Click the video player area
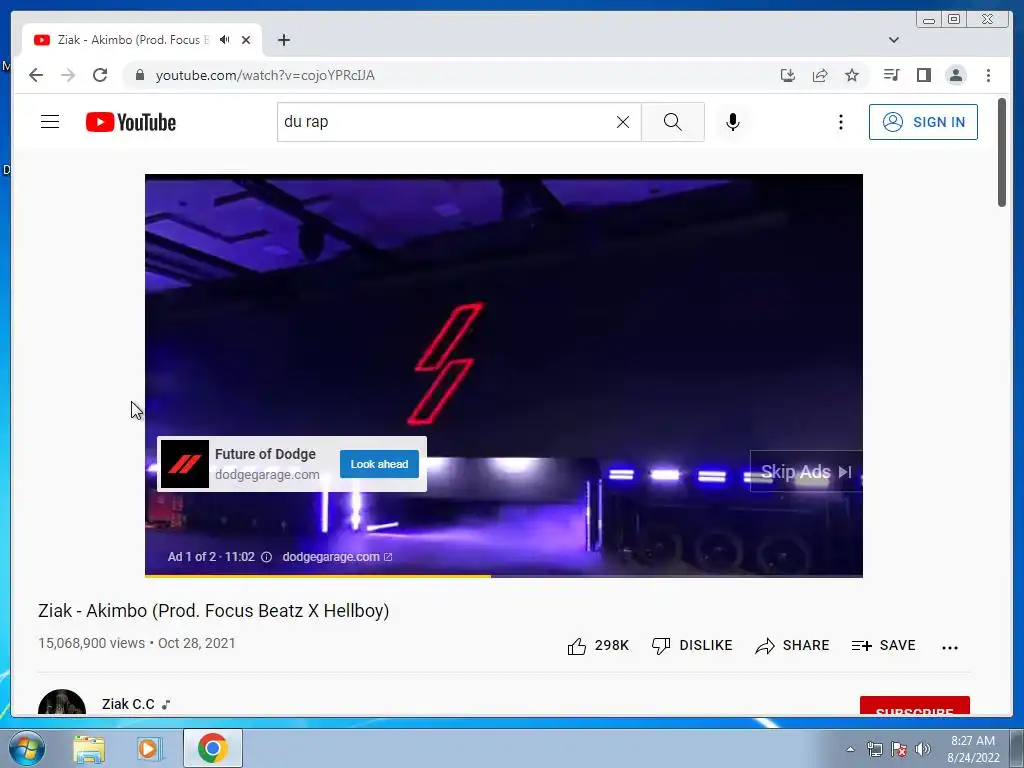Screen dimensions: 1024x768 504,375
